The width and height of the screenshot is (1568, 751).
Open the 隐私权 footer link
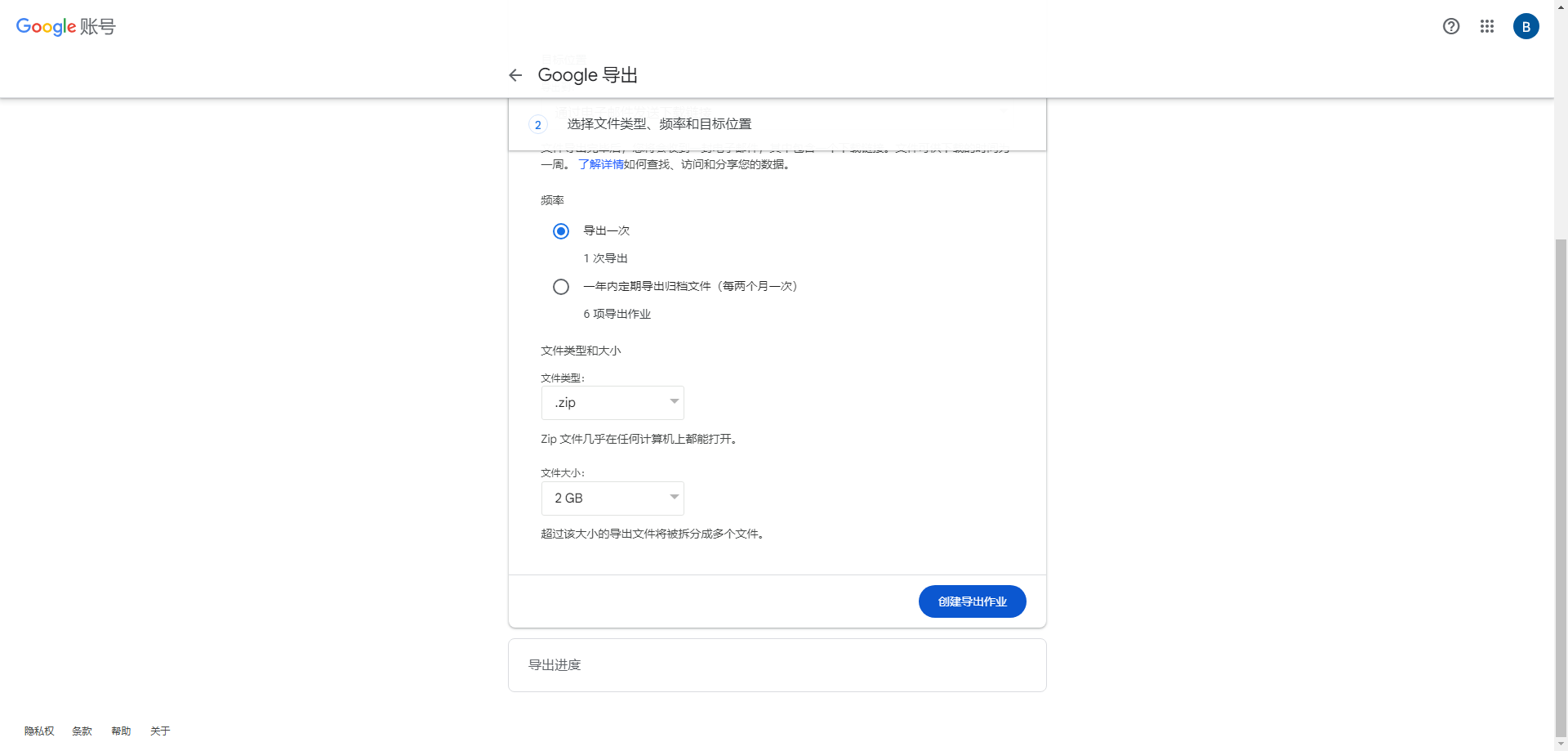pos(39,731)
